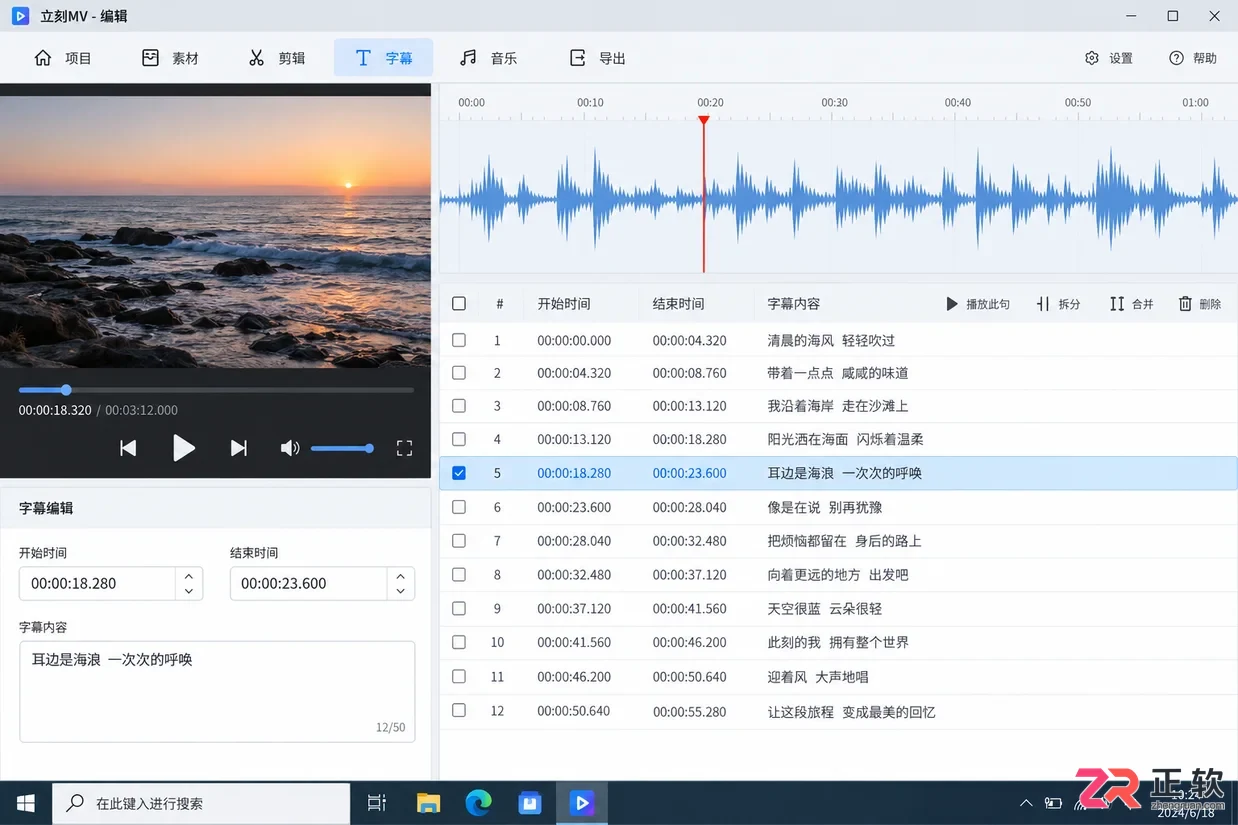Switch to the 素材 tab
This screenshot has height=825, width=1238.
pyautogui.click(x=170, y=58)
